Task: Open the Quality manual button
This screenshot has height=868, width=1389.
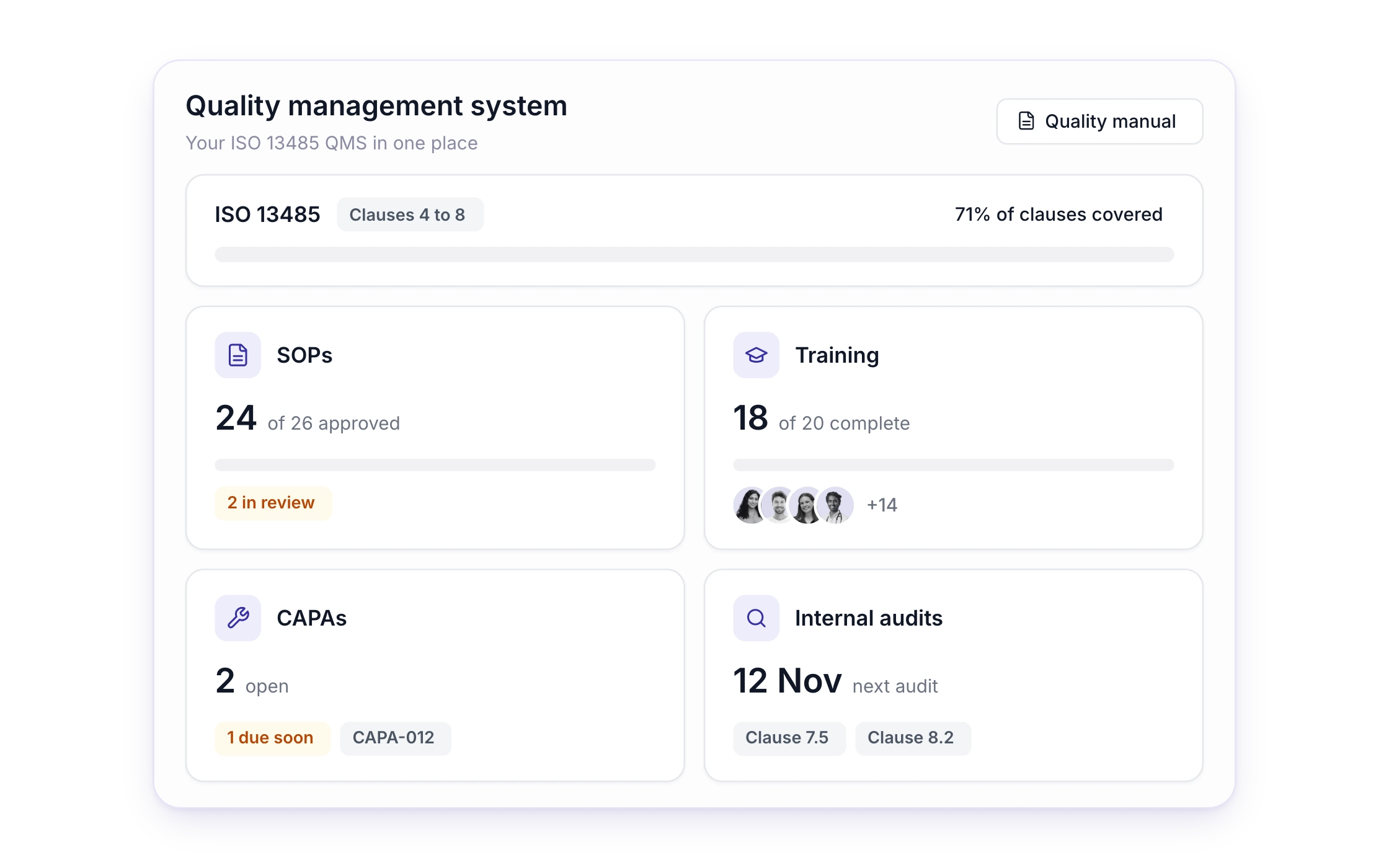Action: pos(1099,122)
